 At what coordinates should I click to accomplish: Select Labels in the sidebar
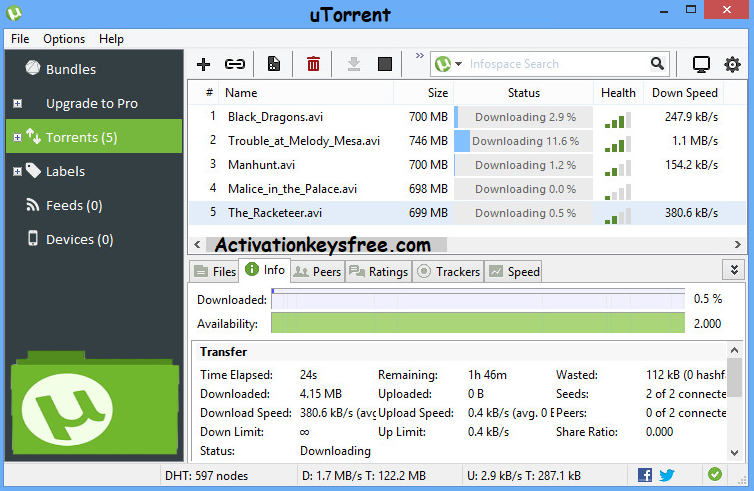coord(65,172)
